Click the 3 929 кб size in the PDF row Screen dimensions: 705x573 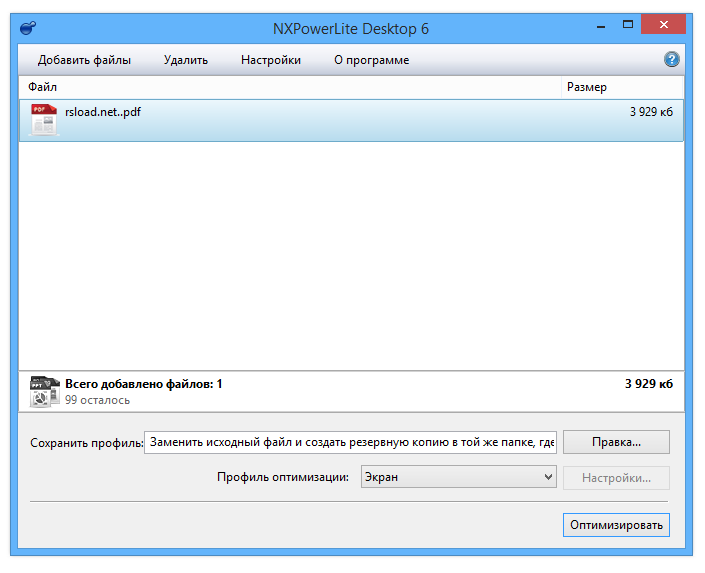coord(651,112)
